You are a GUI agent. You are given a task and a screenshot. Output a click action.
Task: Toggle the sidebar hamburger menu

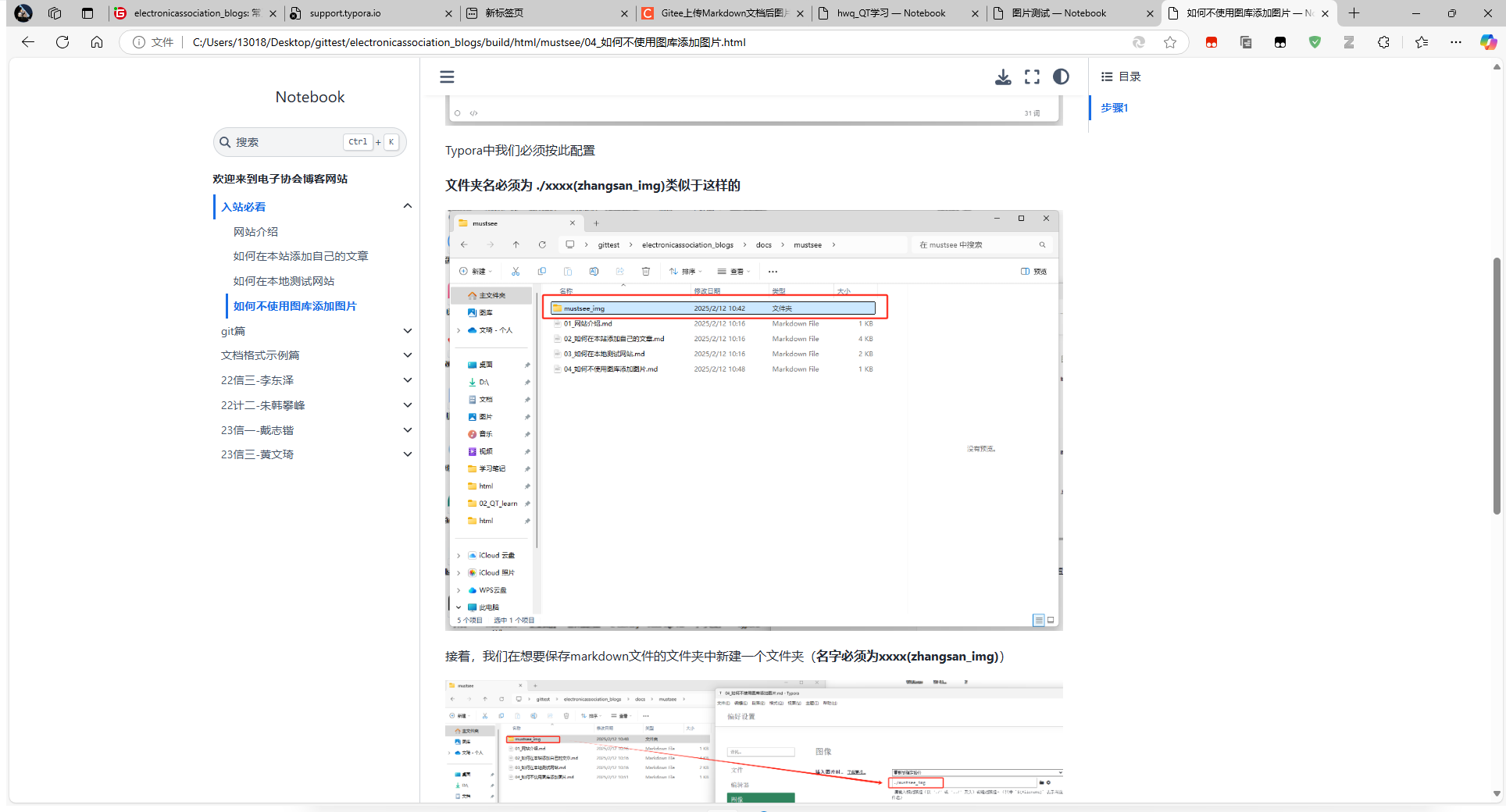point(447,77)
